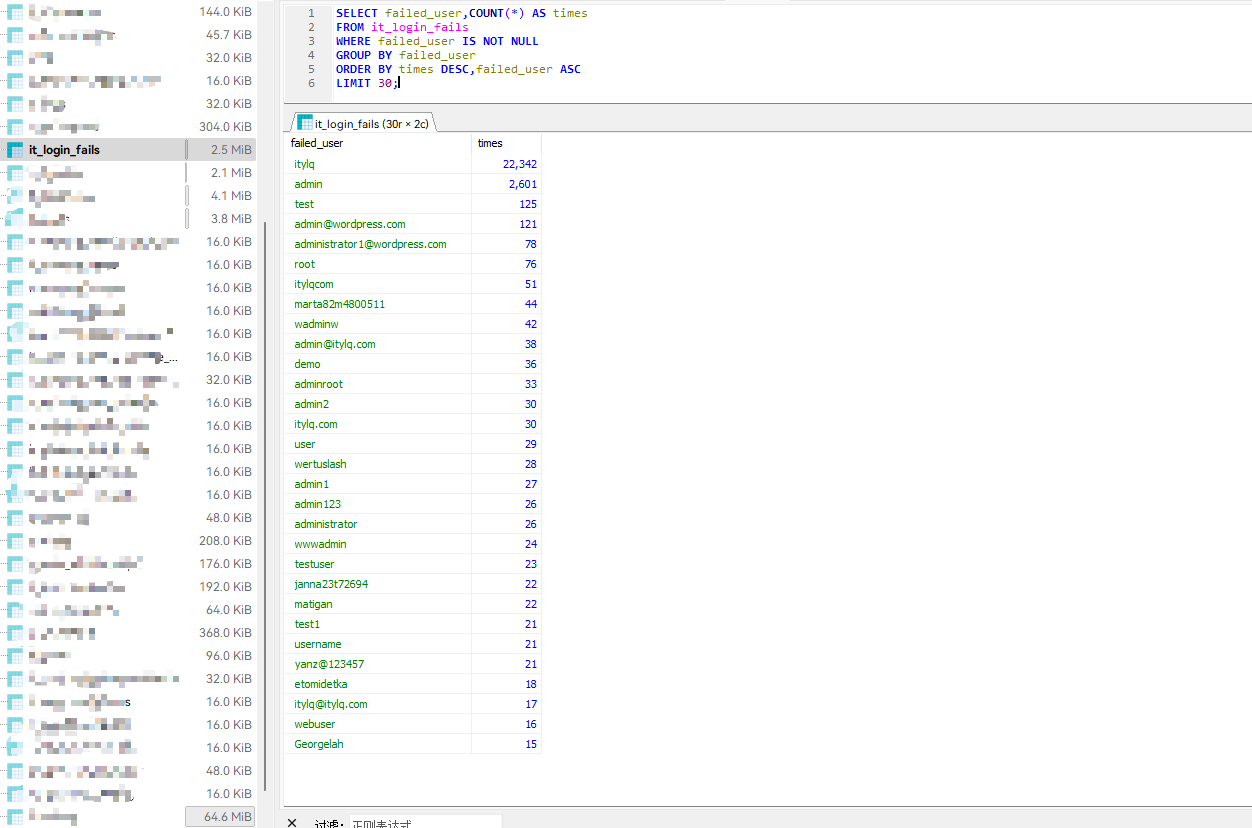
Task: Select the admin@wordpress.com result cell
Action: click(x=350, y=224)
